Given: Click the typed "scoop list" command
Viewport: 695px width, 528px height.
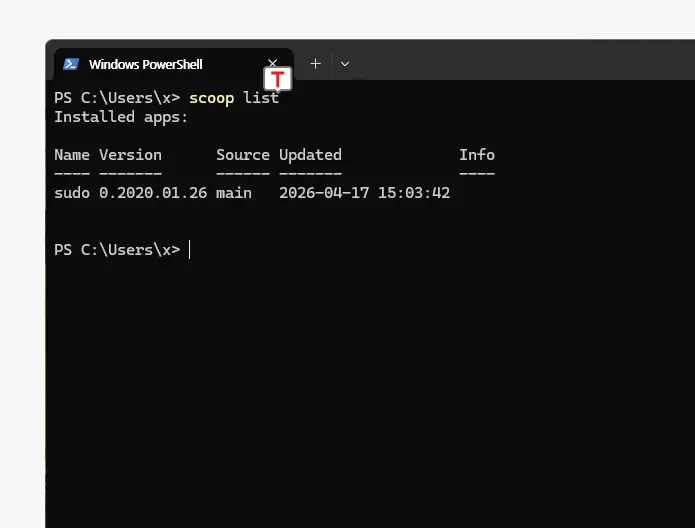Looking at the screenshot, I should tap(234, 98).
